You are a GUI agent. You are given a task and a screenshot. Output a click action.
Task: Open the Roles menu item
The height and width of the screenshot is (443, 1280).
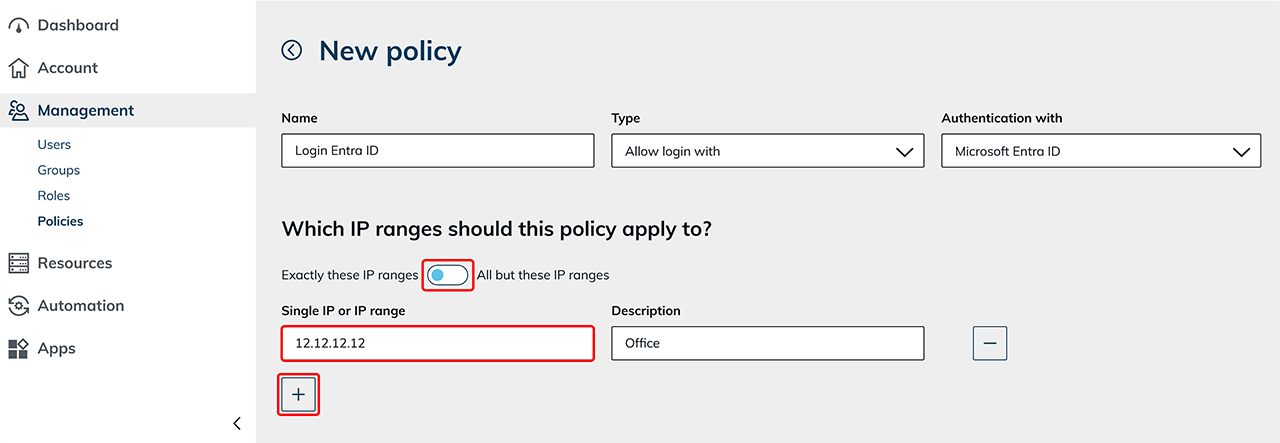(x=54, y=196)
